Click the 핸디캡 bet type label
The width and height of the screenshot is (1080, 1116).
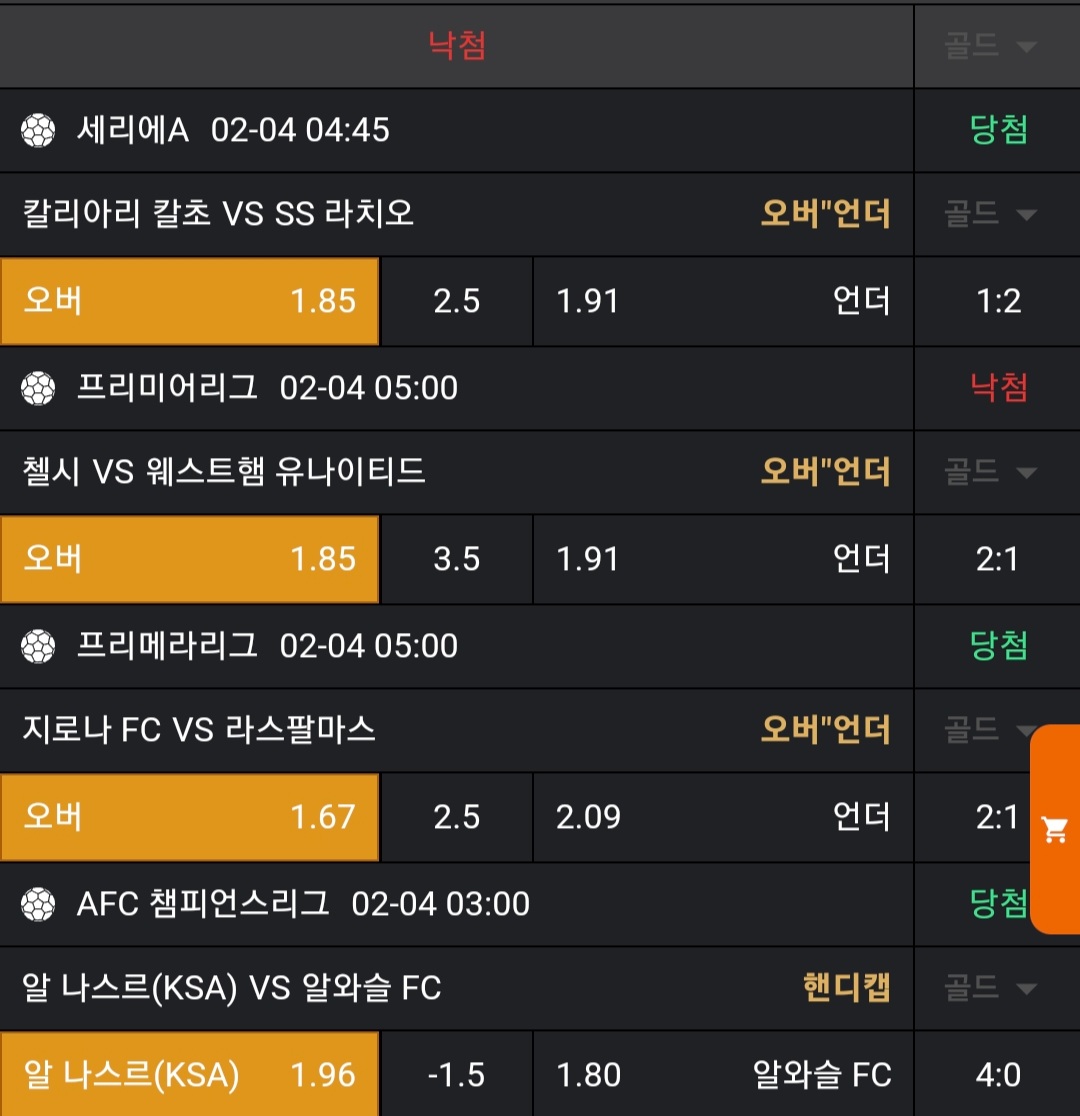(846, 989)
